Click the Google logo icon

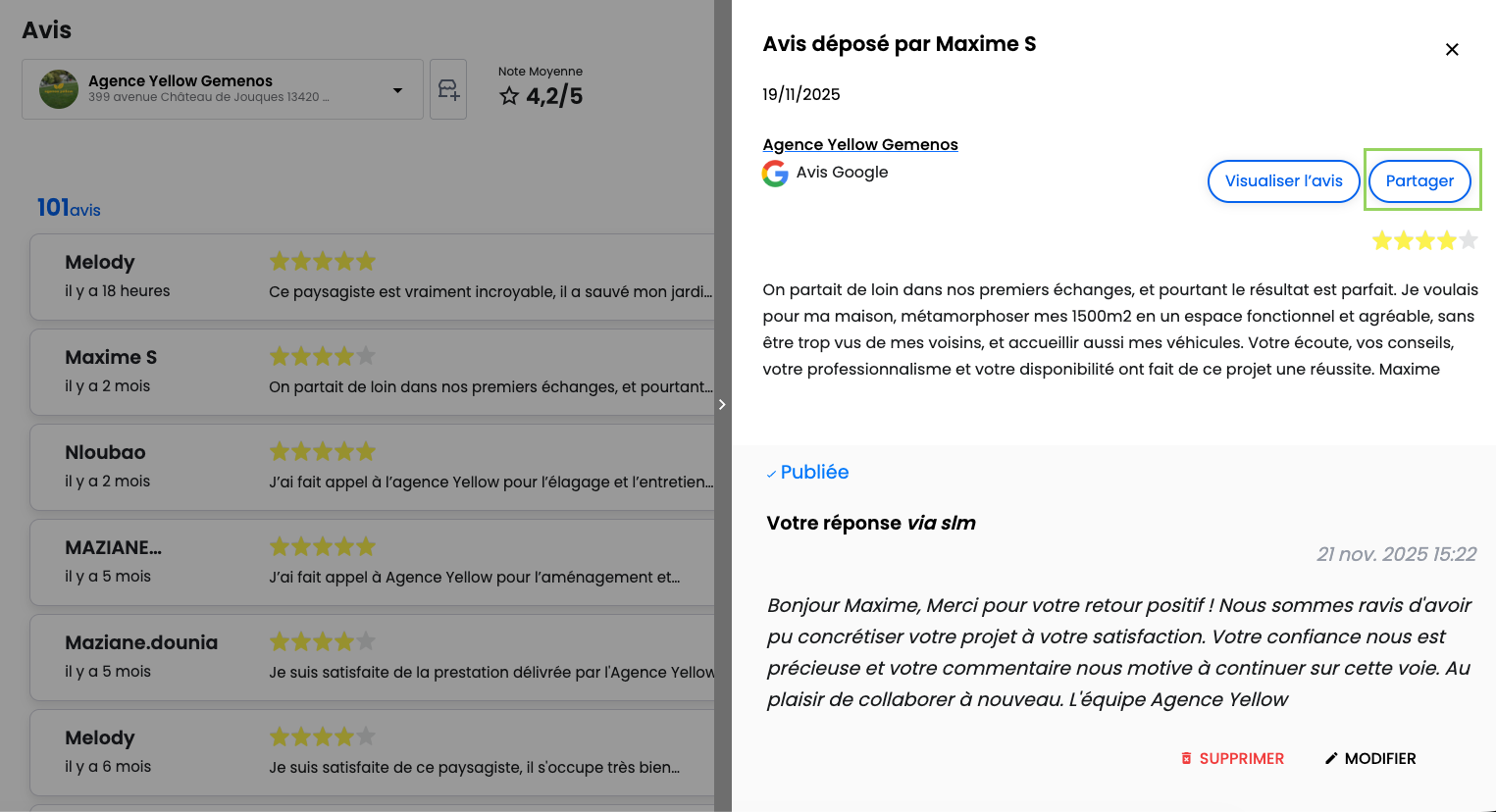tap(775, 174)
